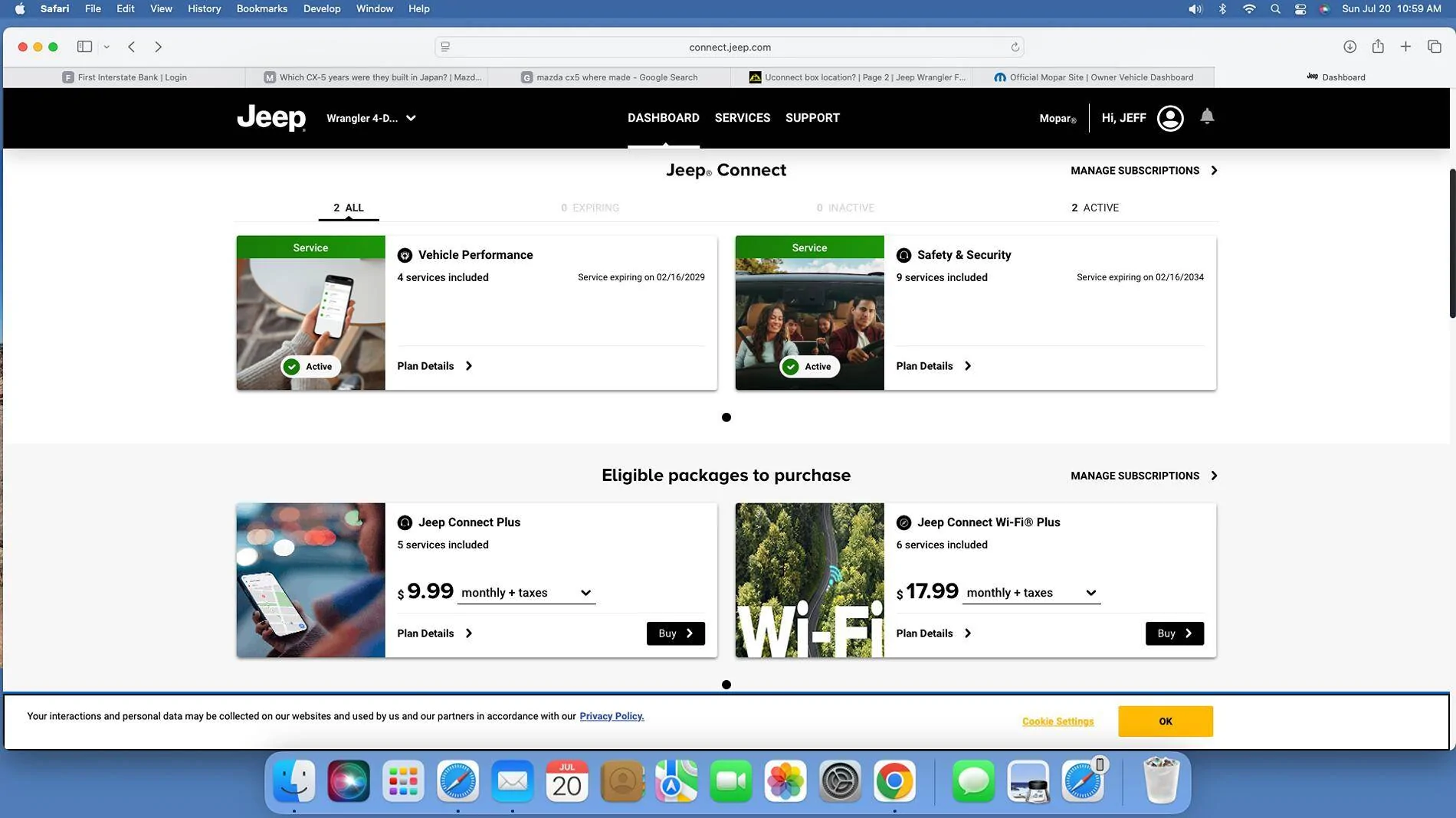
Task: Click the Jeep Connect Wi-Fi Plus icon
Action: click(903, 522)
